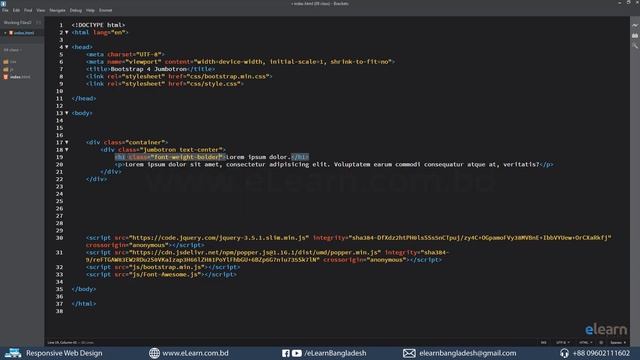Open the Find menu
This screenshot has height=360, width=640.
coord(28,10)
